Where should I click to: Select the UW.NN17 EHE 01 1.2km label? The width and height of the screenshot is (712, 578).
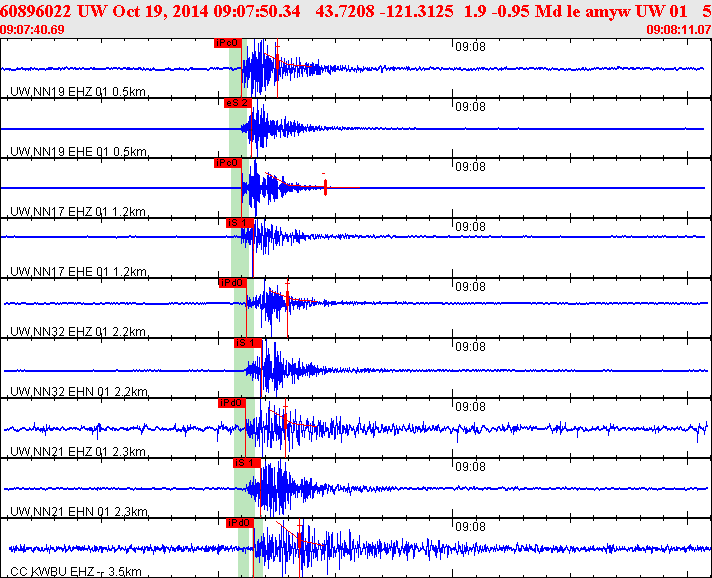tap(78, 272)
